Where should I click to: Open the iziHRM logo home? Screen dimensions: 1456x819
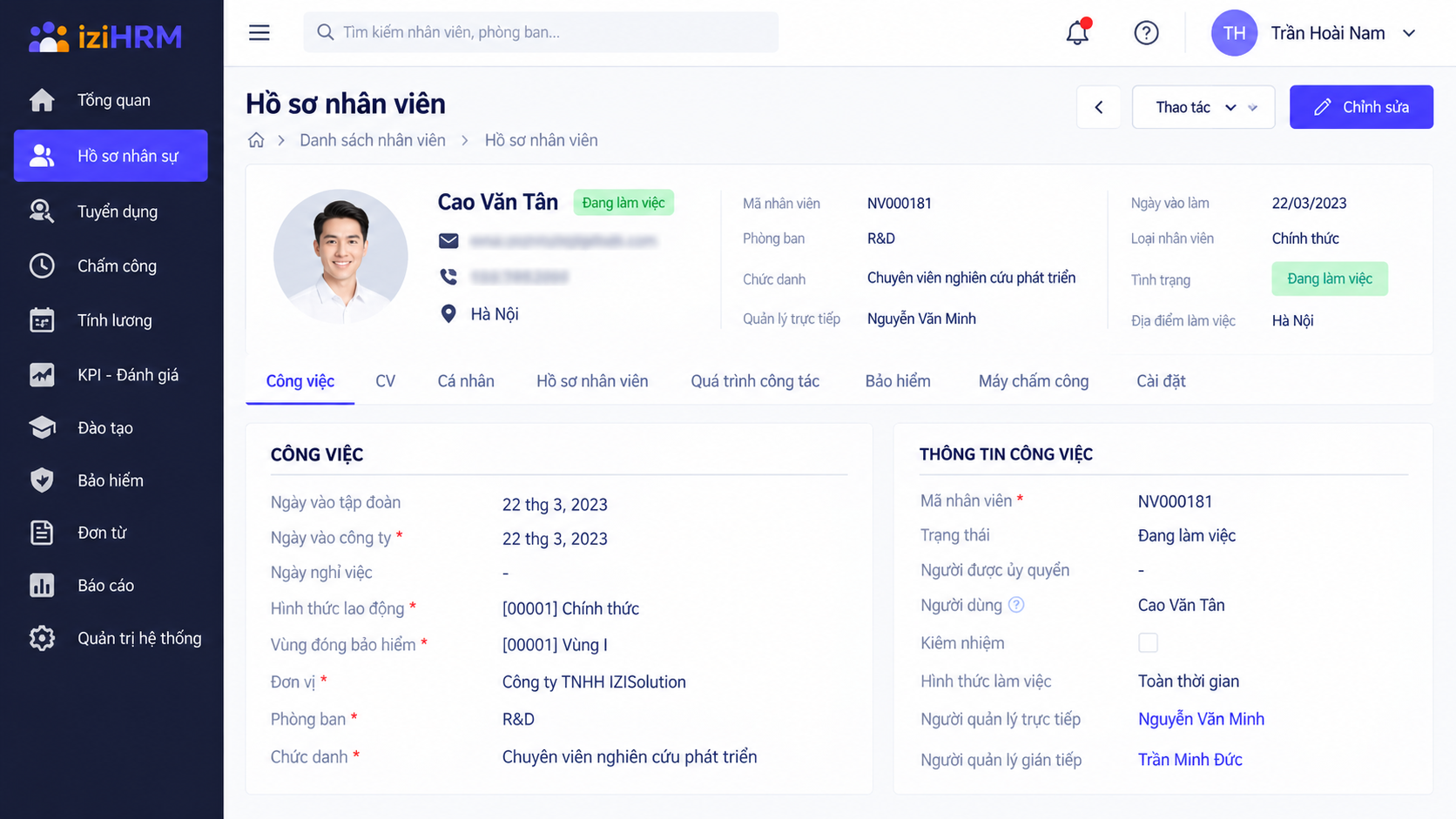(105, 37)
